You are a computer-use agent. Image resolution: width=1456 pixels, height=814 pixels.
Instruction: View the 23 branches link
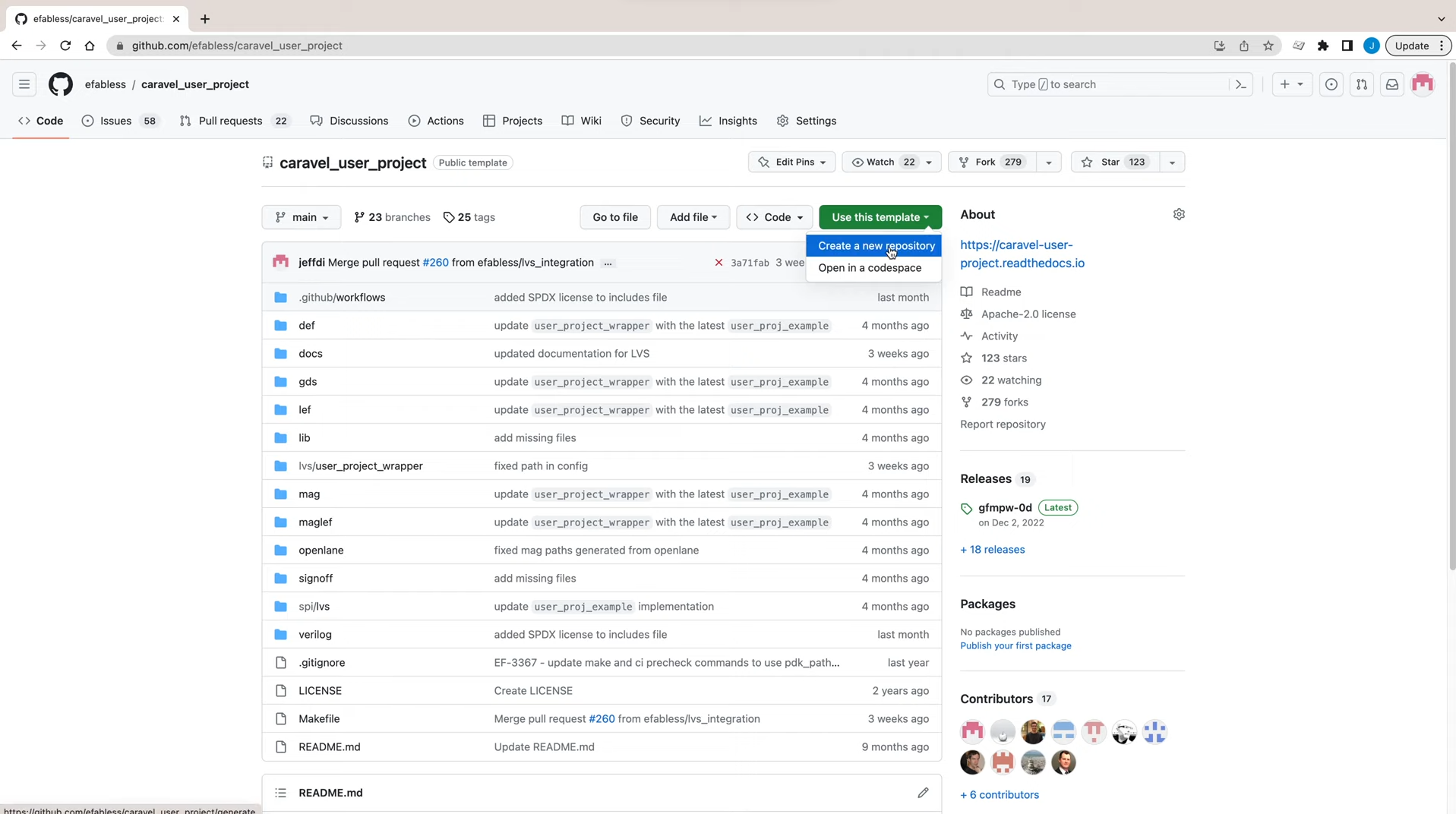click(392, 217)
